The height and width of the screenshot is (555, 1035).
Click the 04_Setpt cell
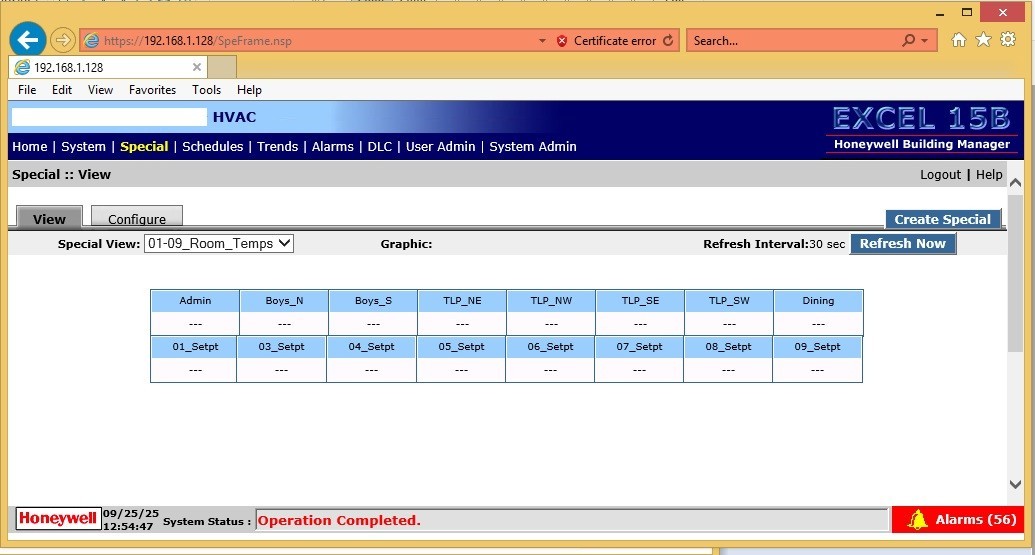(372, 346)
